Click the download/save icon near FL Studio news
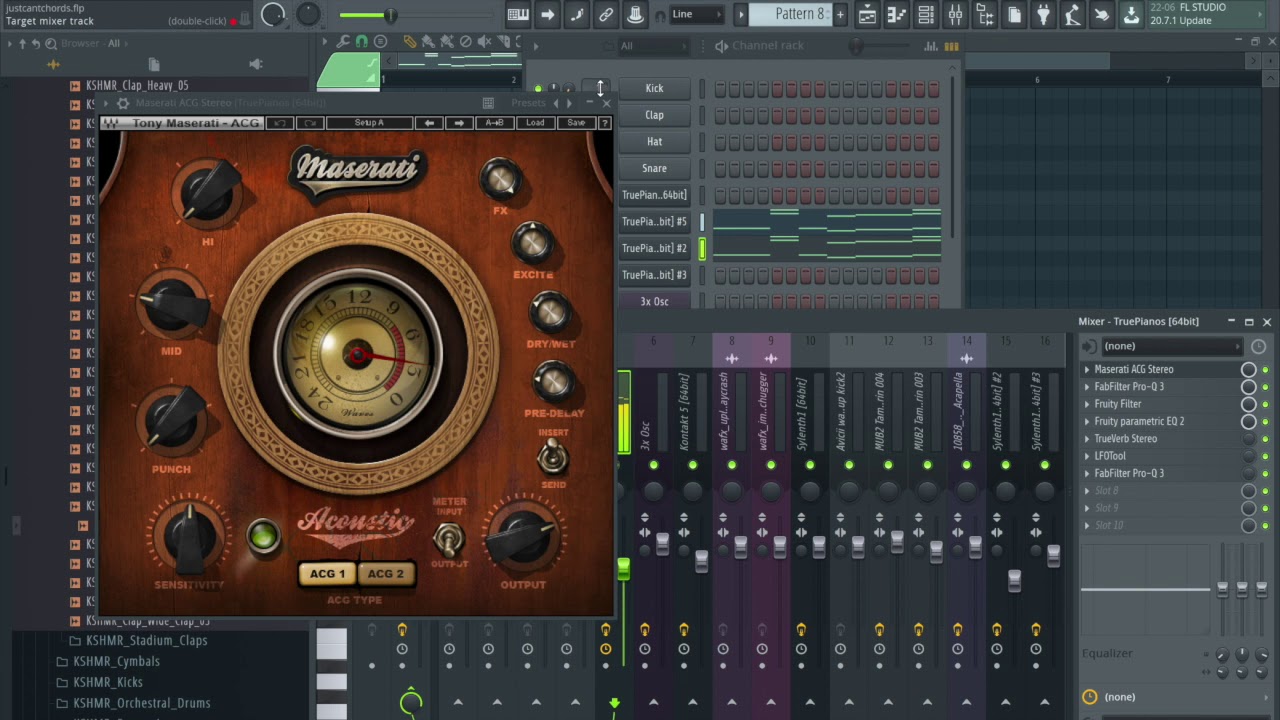Screen dimensions: 1280x720 pos(1131,14)
